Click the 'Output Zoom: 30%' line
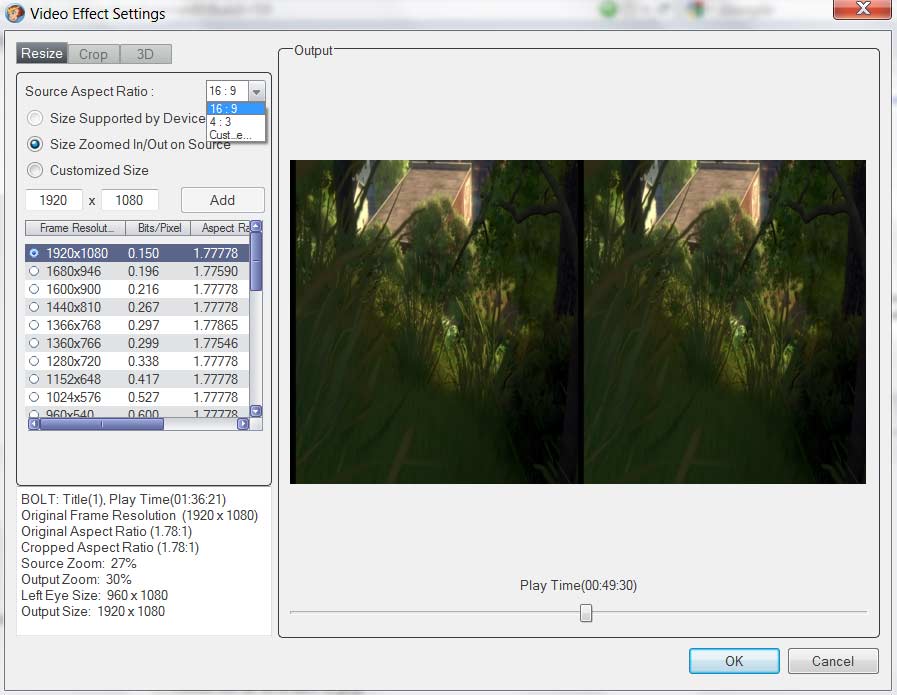The width and height of the screenshot is (897, 695). tap(77, 579)
